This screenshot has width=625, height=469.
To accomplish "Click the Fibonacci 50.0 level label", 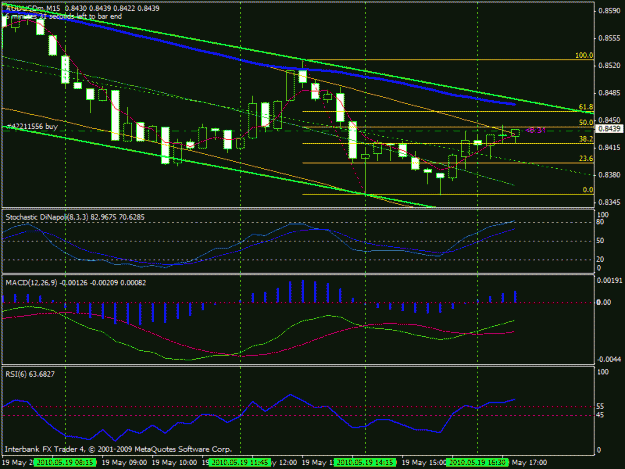I will pyautogui.click(x=586, y=122).
